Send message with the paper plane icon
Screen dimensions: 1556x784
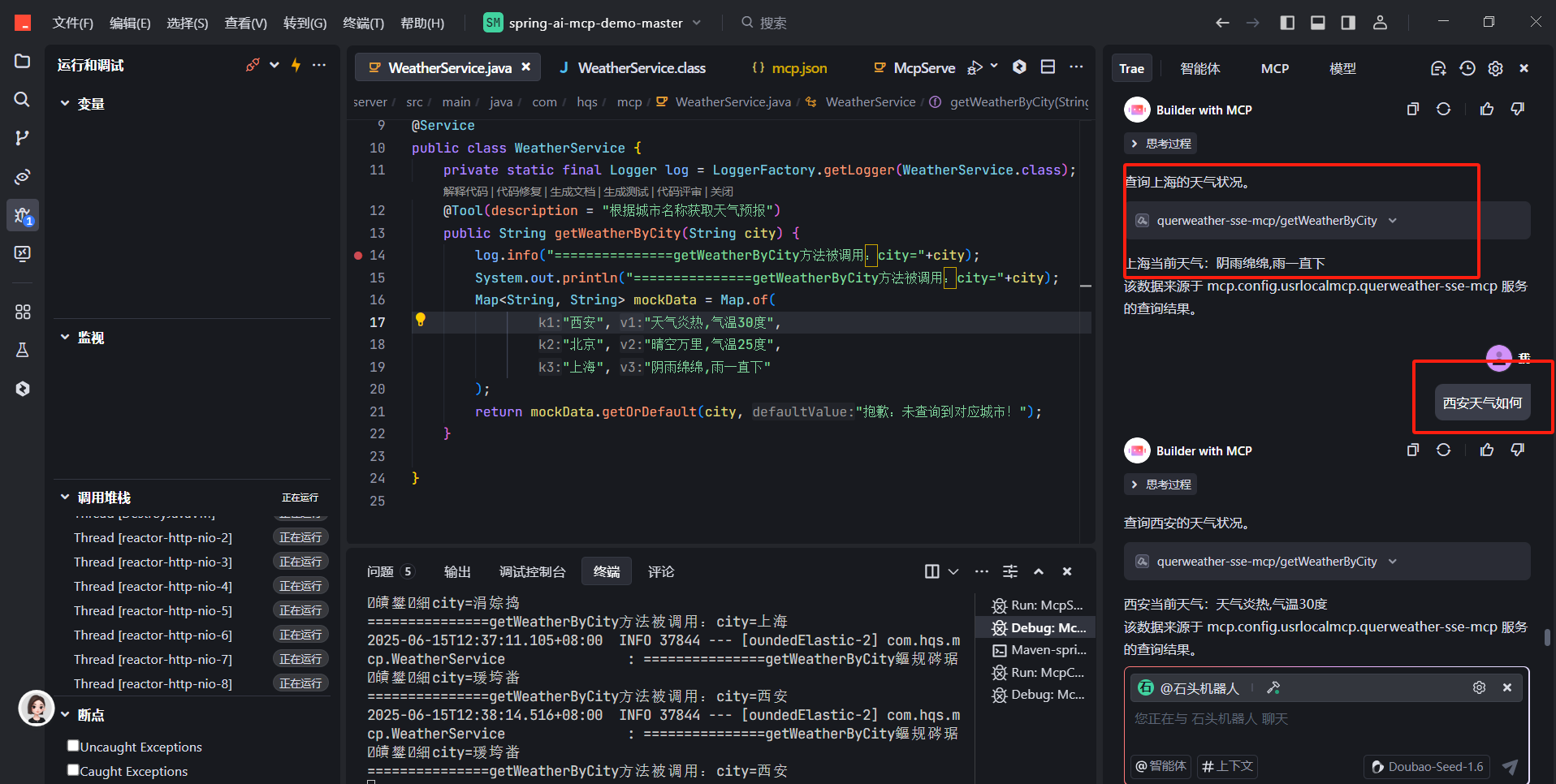coord(1509,766)
